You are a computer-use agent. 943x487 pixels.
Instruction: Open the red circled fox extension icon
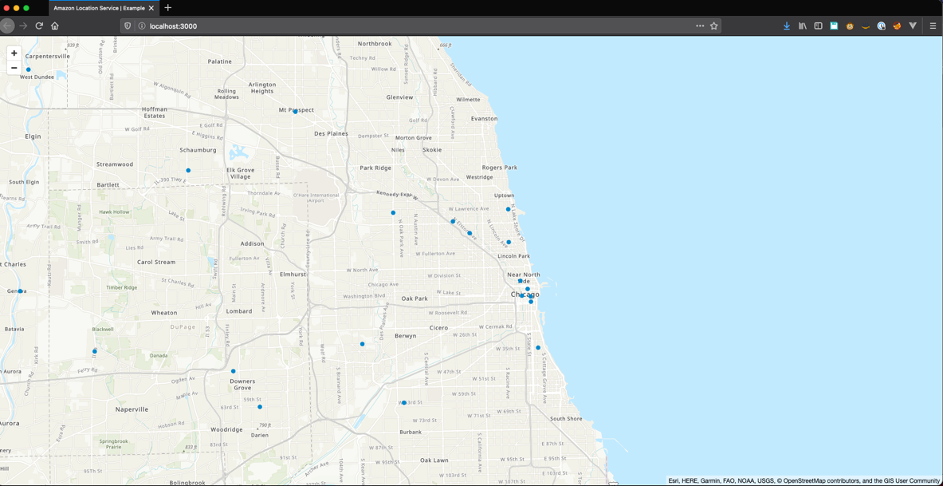click(897, 26)
